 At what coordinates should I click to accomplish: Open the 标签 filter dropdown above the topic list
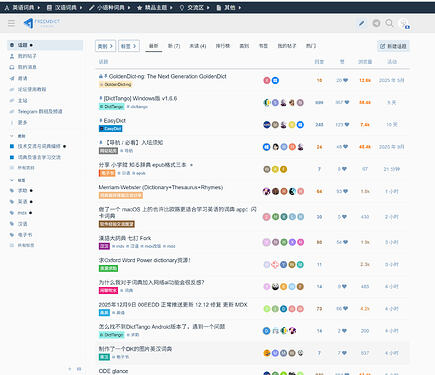(x=129, y=46)
